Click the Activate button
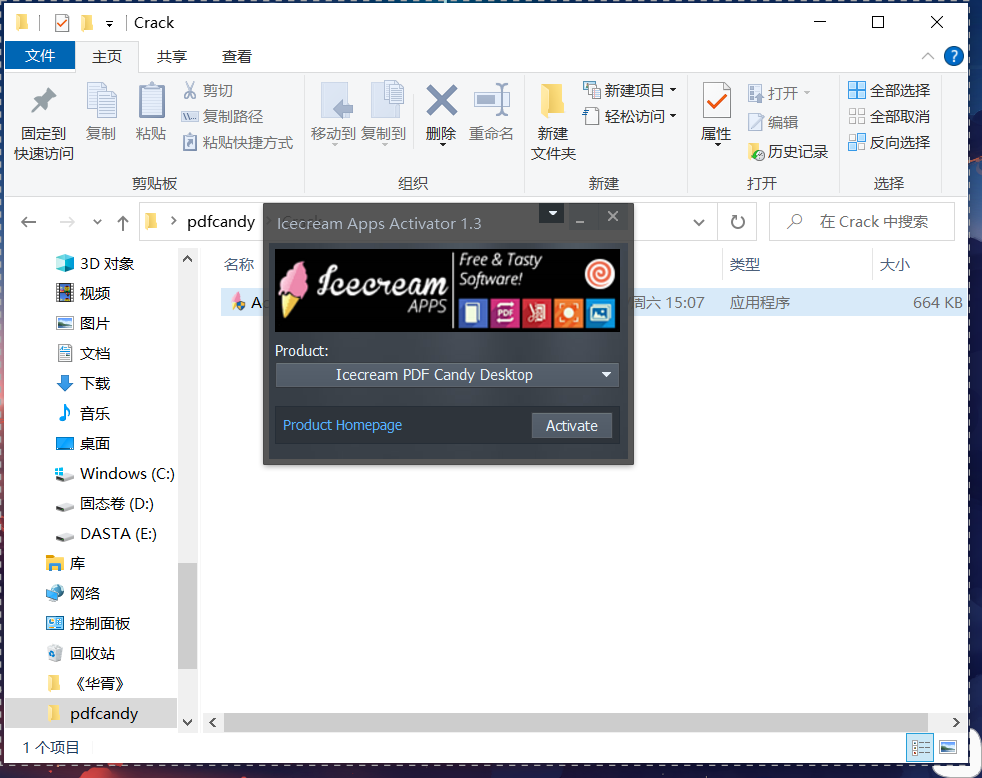 pyautogui.click(x=572, y=425)
